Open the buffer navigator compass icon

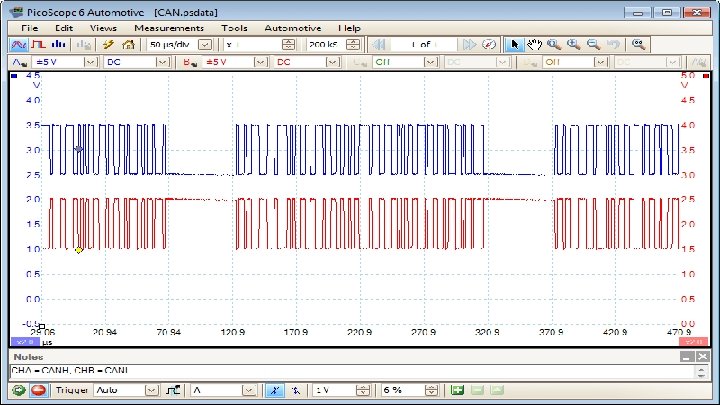tap(488, 45)
